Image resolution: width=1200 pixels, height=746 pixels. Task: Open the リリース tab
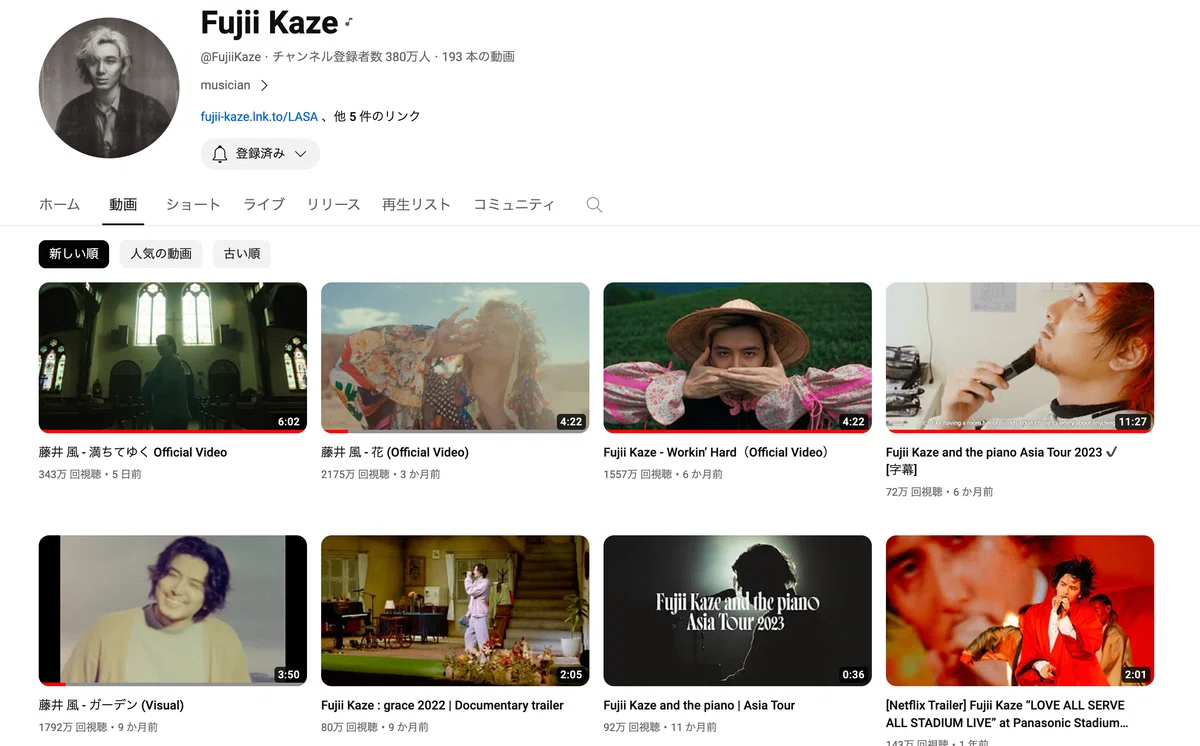pyautogui.click(x=333, y=204)
